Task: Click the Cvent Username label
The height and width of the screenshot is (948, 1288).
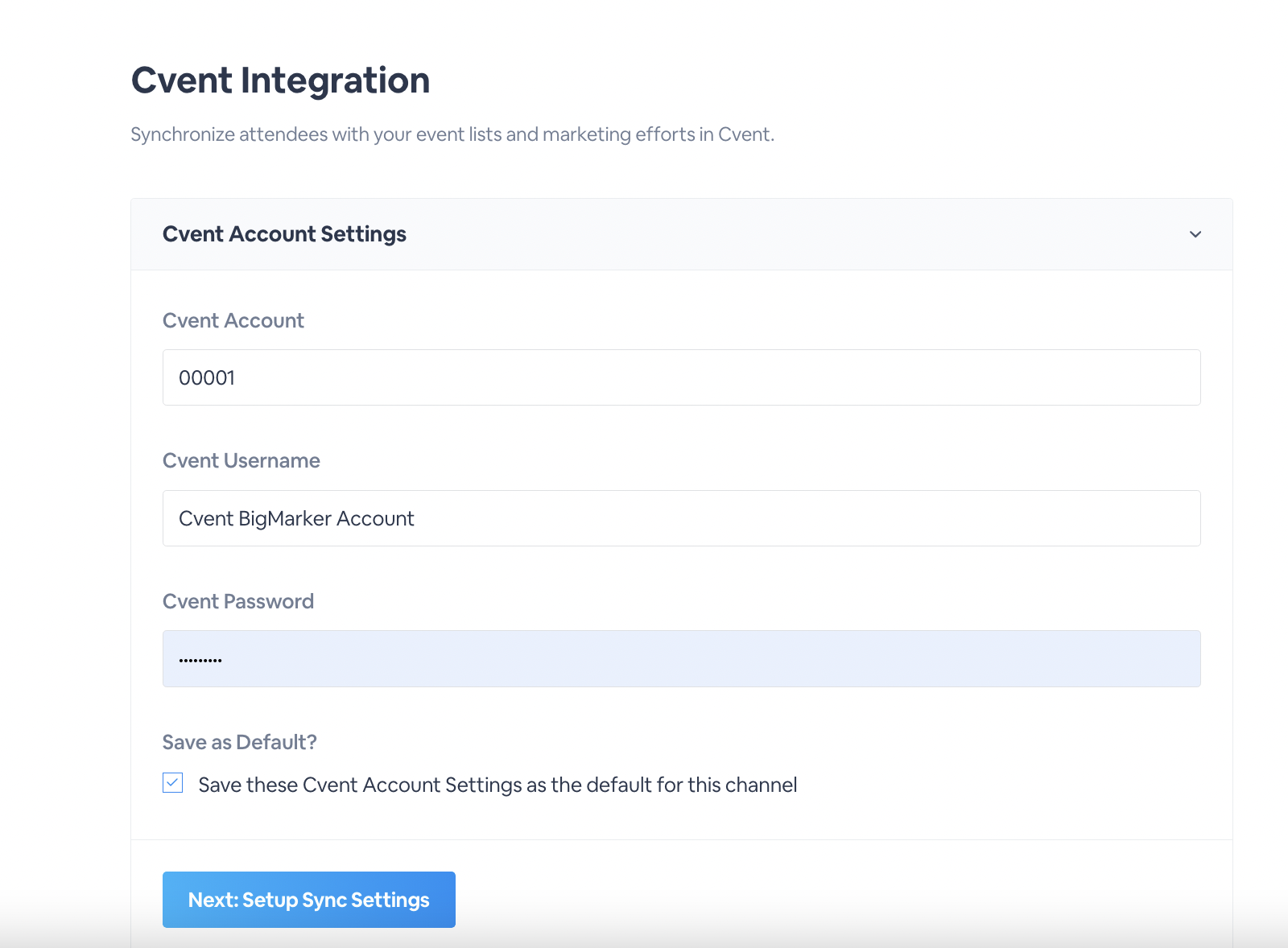Action: tap(242, 460)
